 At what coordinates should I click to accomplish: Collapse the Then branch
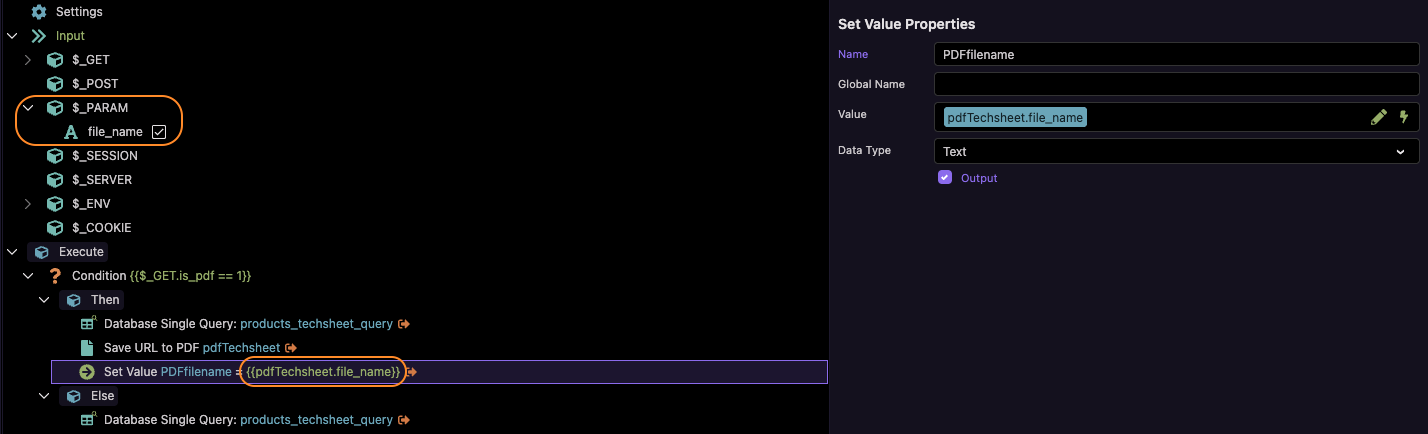click(x=44, y=300)
